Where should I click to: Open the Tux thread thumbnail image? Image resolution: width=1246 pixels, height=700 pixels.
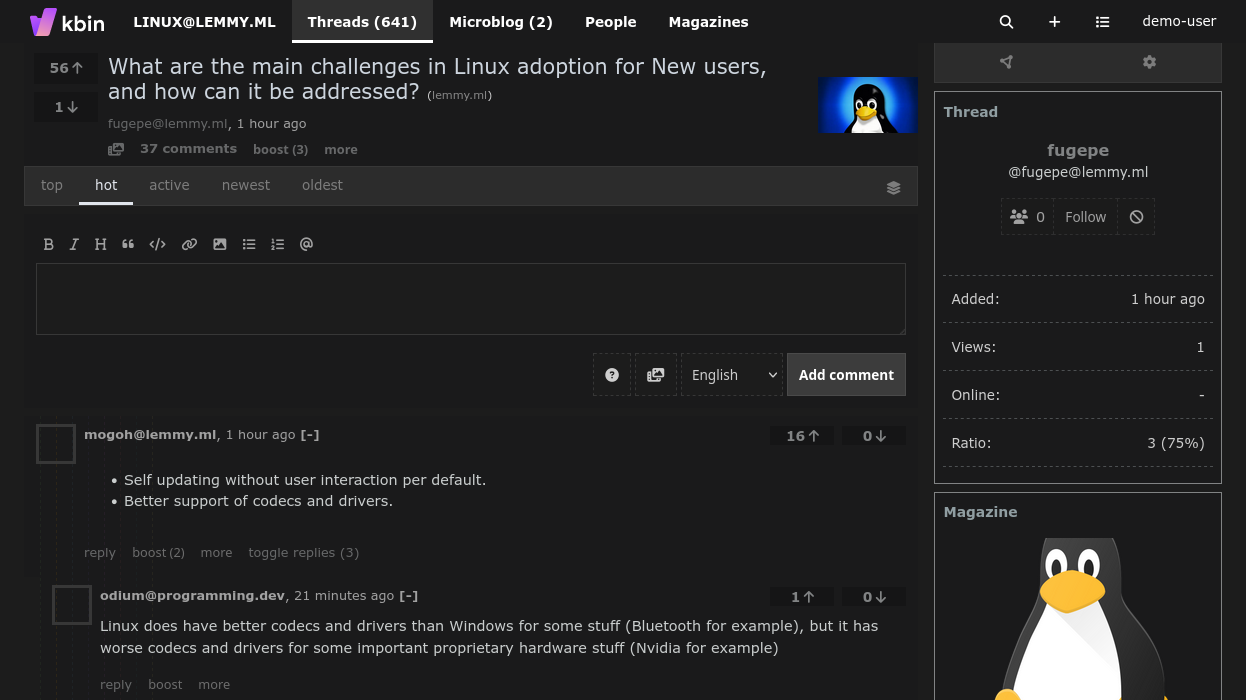868,105
